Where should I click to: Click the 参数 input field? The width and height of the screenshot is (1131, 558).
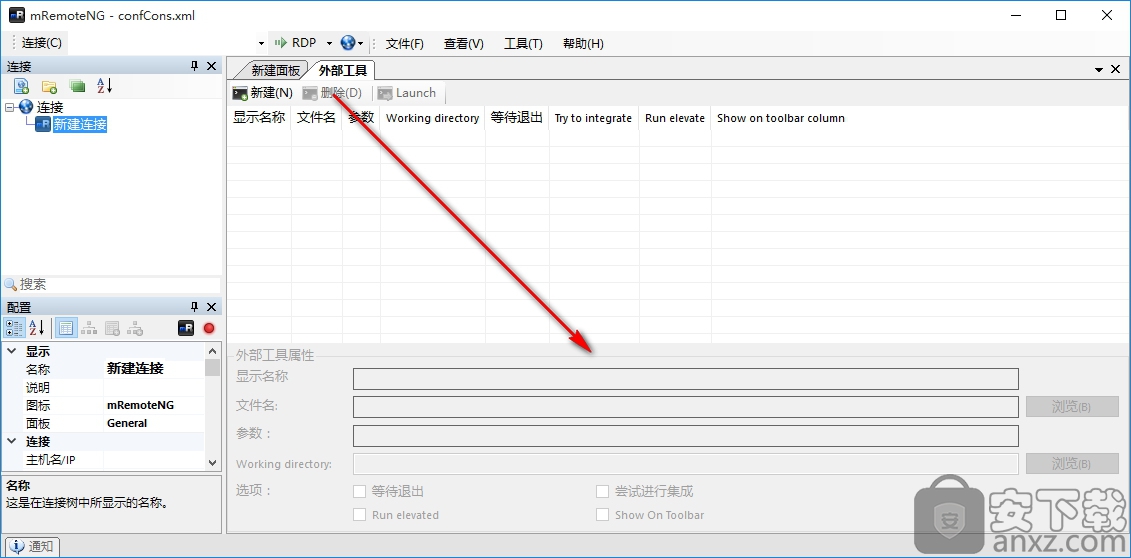click(685, 435)
